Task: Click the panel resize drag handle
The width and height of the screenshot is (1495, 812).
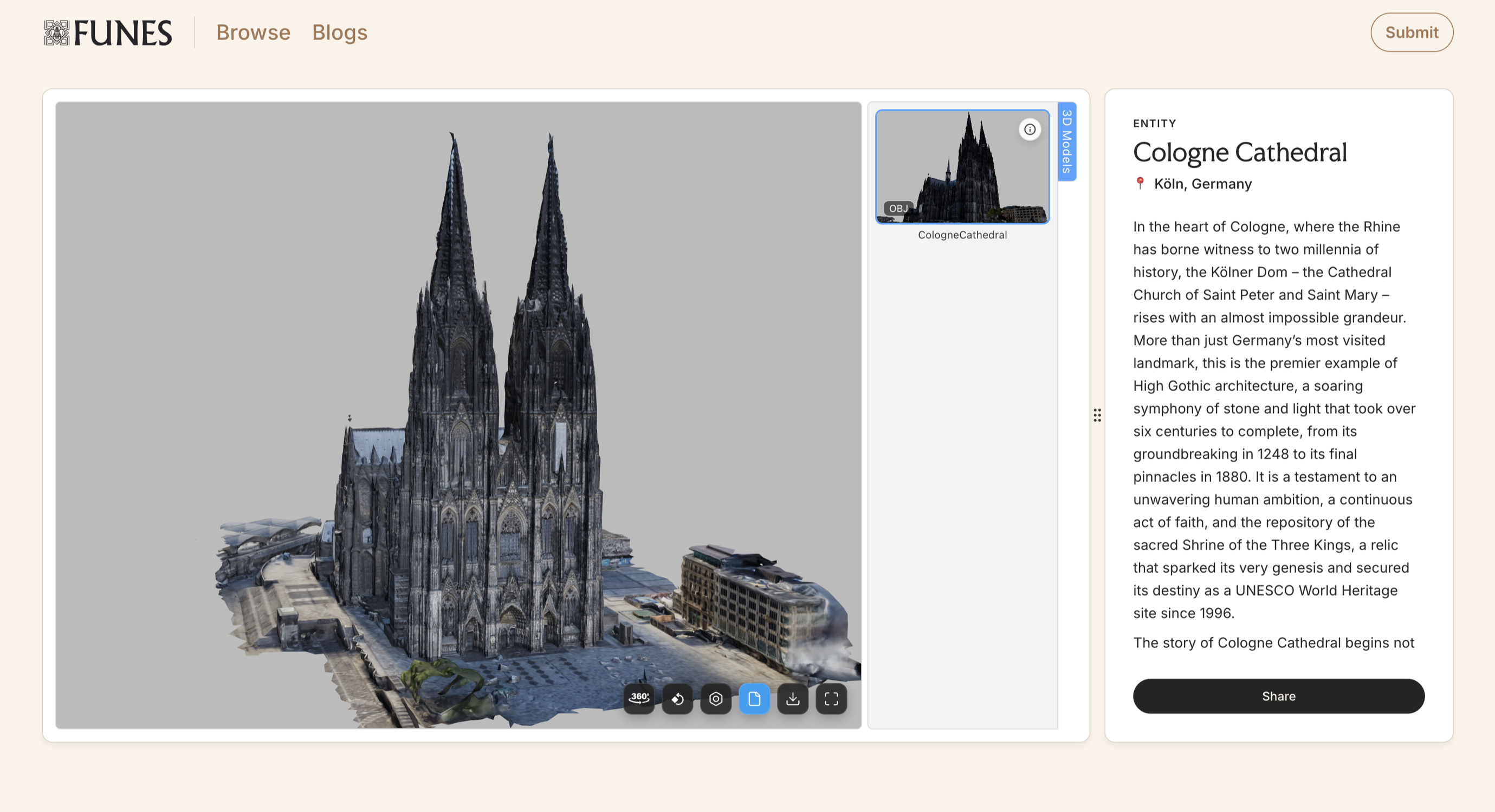Action: (x=1097, y=415)
